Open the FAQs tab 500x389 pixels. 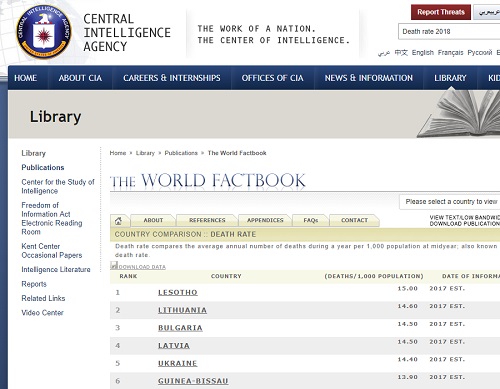click(x=311, y=220)
